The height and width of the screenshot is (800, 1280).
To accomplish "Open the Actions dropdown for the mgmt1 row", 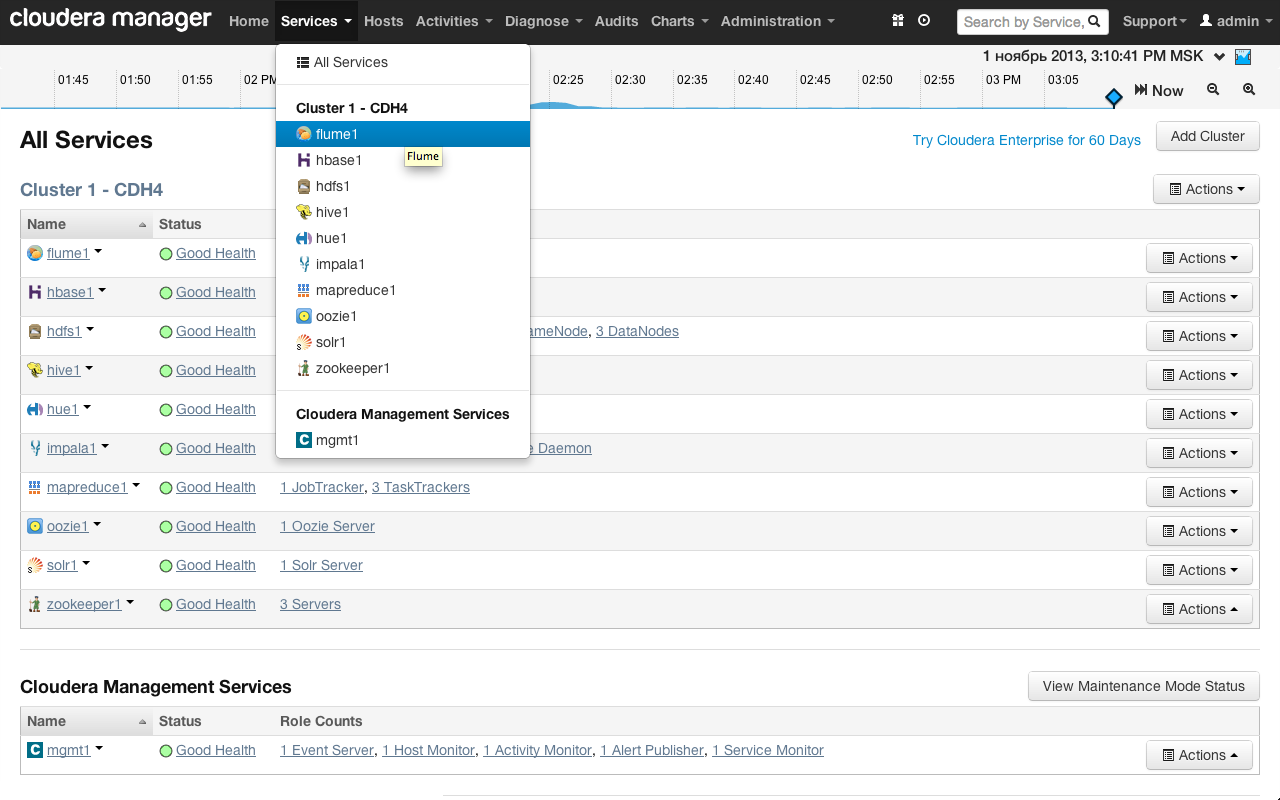I will tap(1199, 755).
